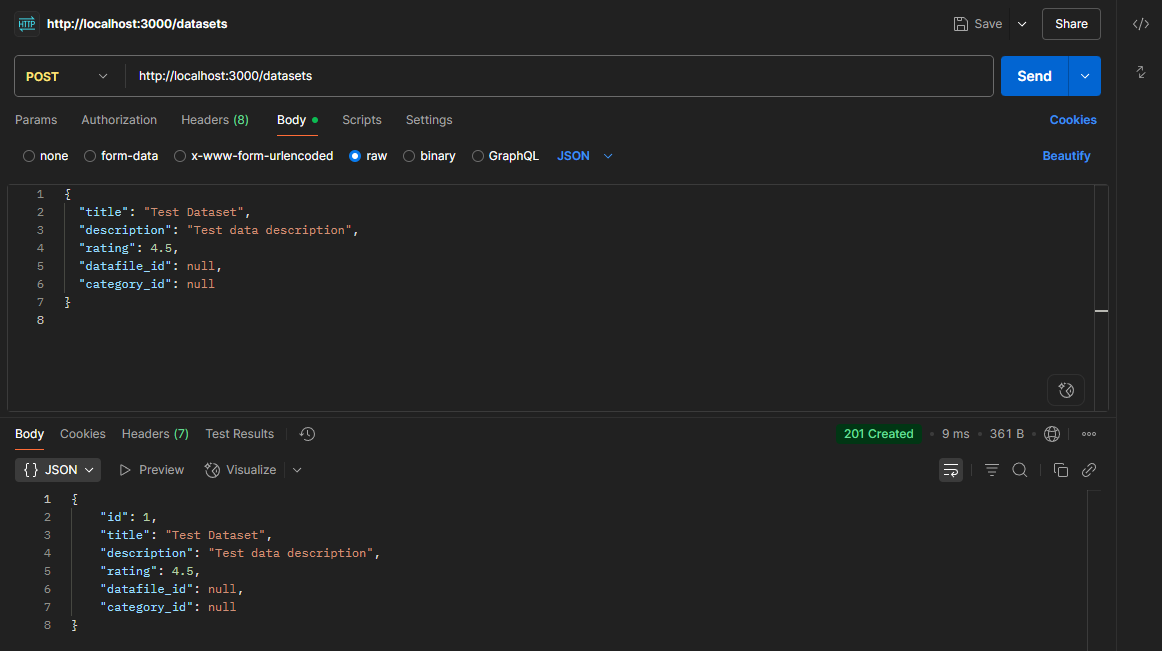Open the code snippet panel icon
Viewport: 1162px width, 651px height.
[x=1141, y=24]
